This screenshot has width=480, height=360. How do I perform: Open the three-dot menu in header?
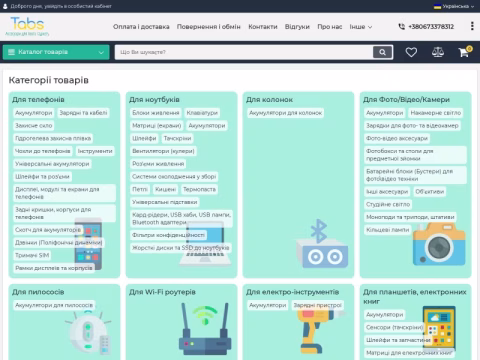472,26
